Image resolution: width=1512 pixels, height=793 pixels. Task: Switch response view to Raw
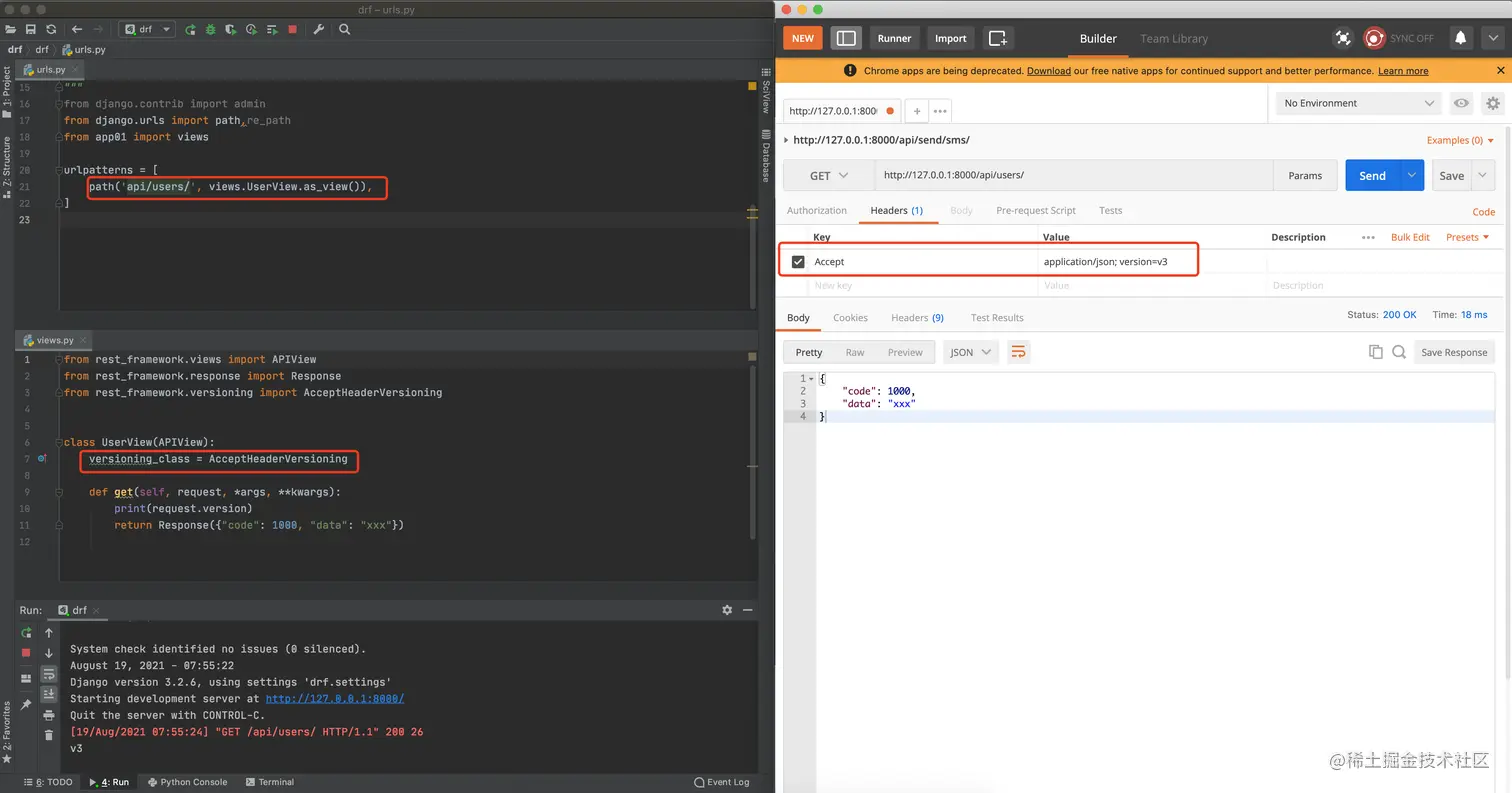(x=855, y=352)
